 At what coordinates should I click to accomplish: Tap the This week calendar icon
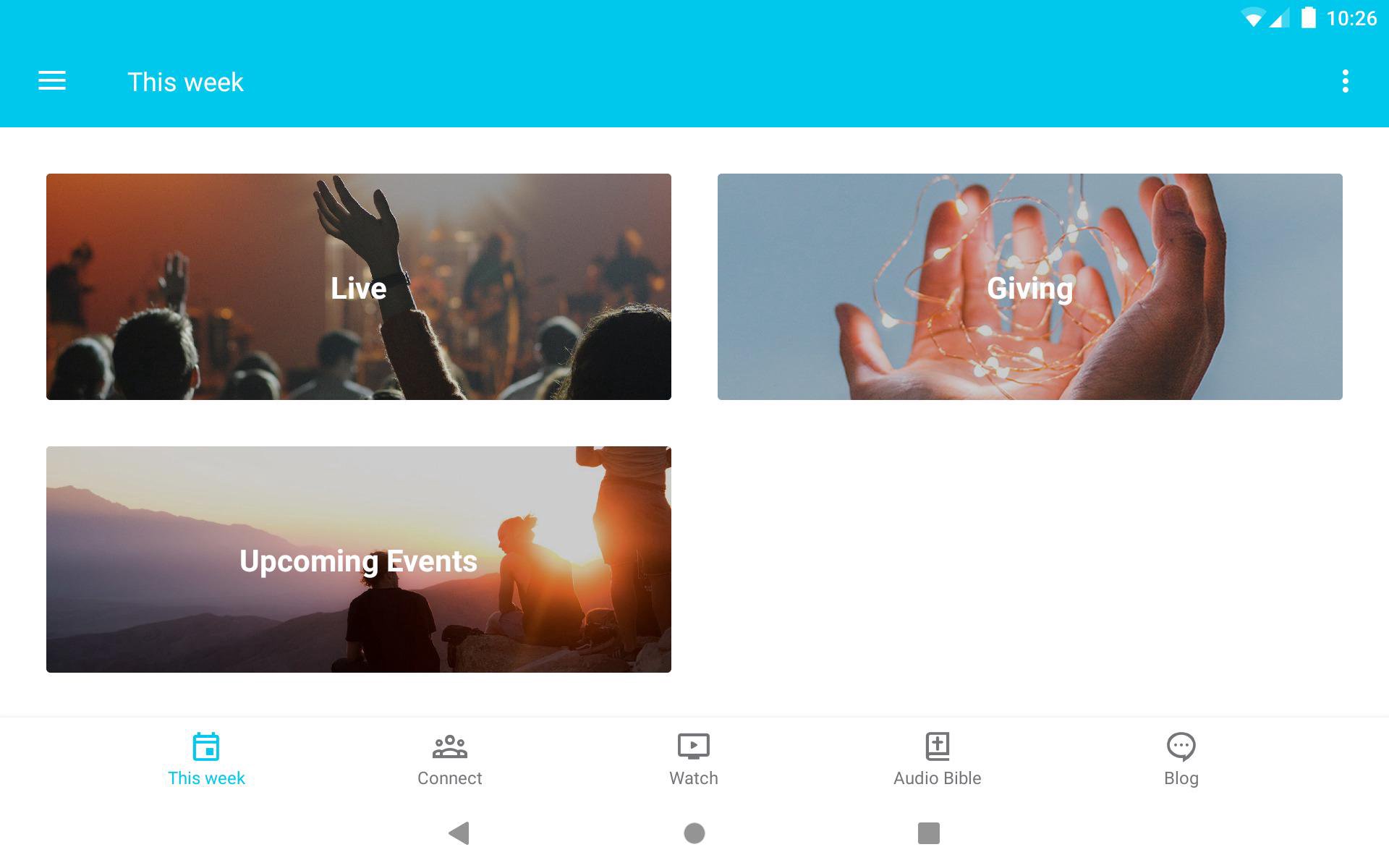coord(206,746)
